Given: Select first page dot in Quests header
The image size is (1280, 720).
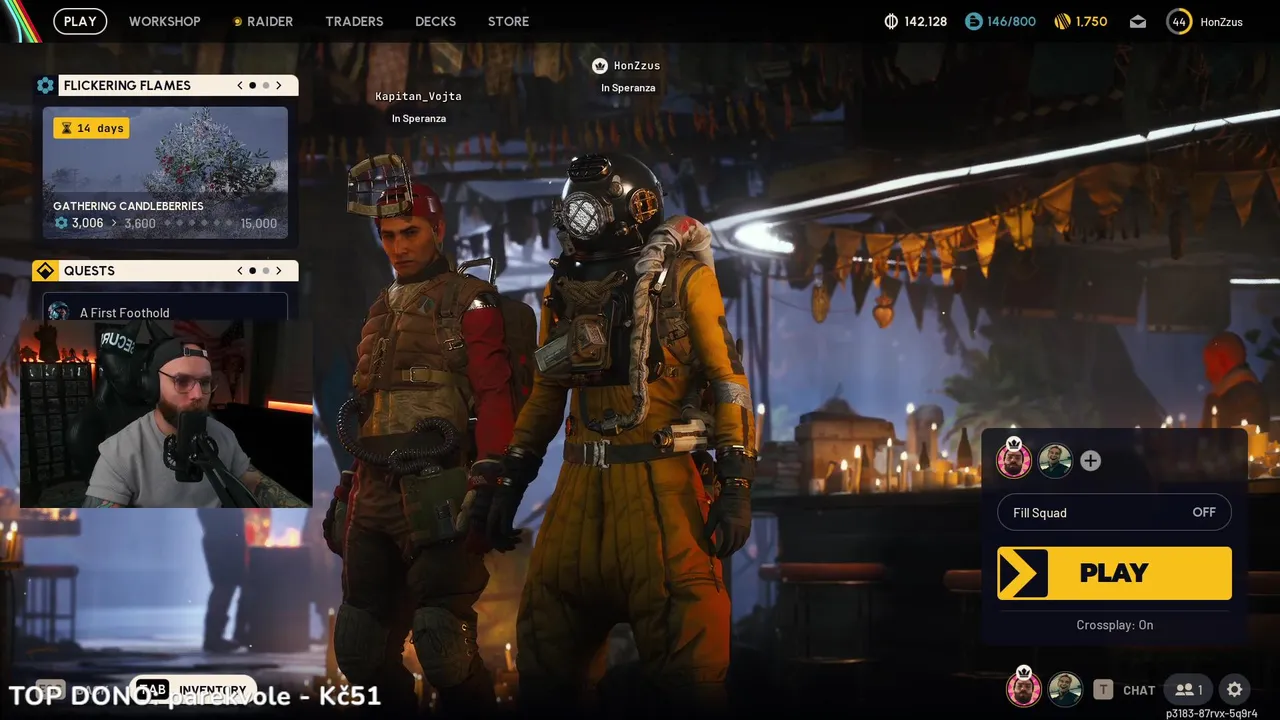Looking at the screenshot, I should pyautogui.click(x=252, y=271).
